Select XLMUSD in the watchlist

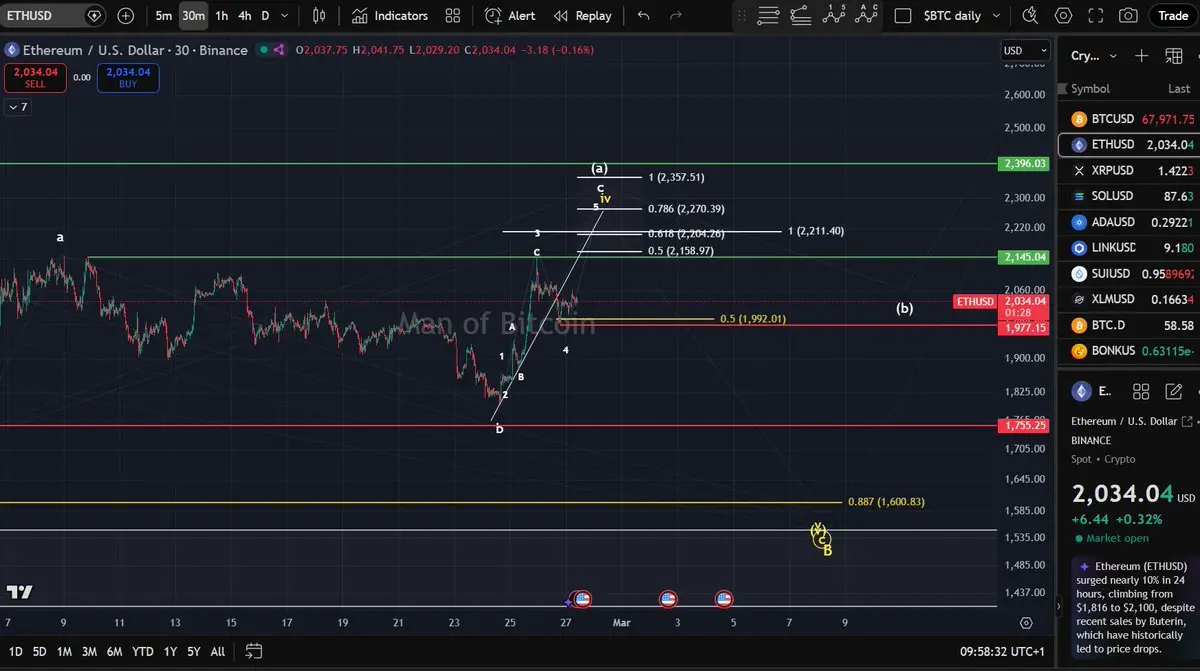click(x=1131, y=299)
